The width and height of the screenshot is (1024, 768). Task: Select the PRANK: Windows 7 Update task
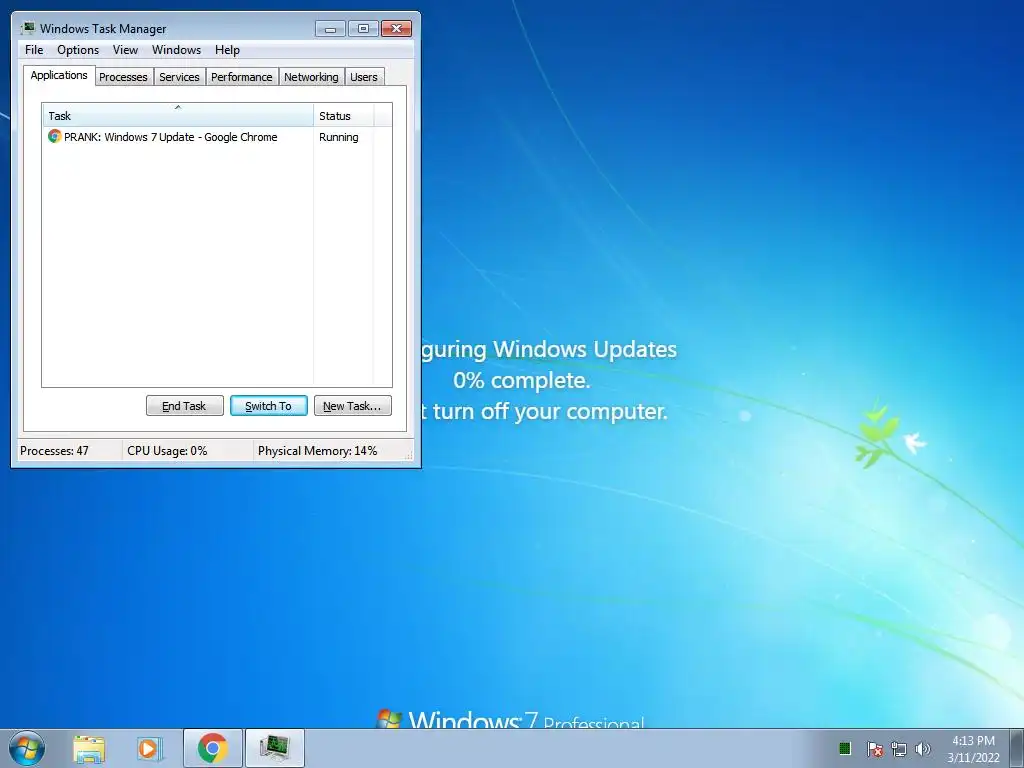pyautogui.click(x=170, y=137)
